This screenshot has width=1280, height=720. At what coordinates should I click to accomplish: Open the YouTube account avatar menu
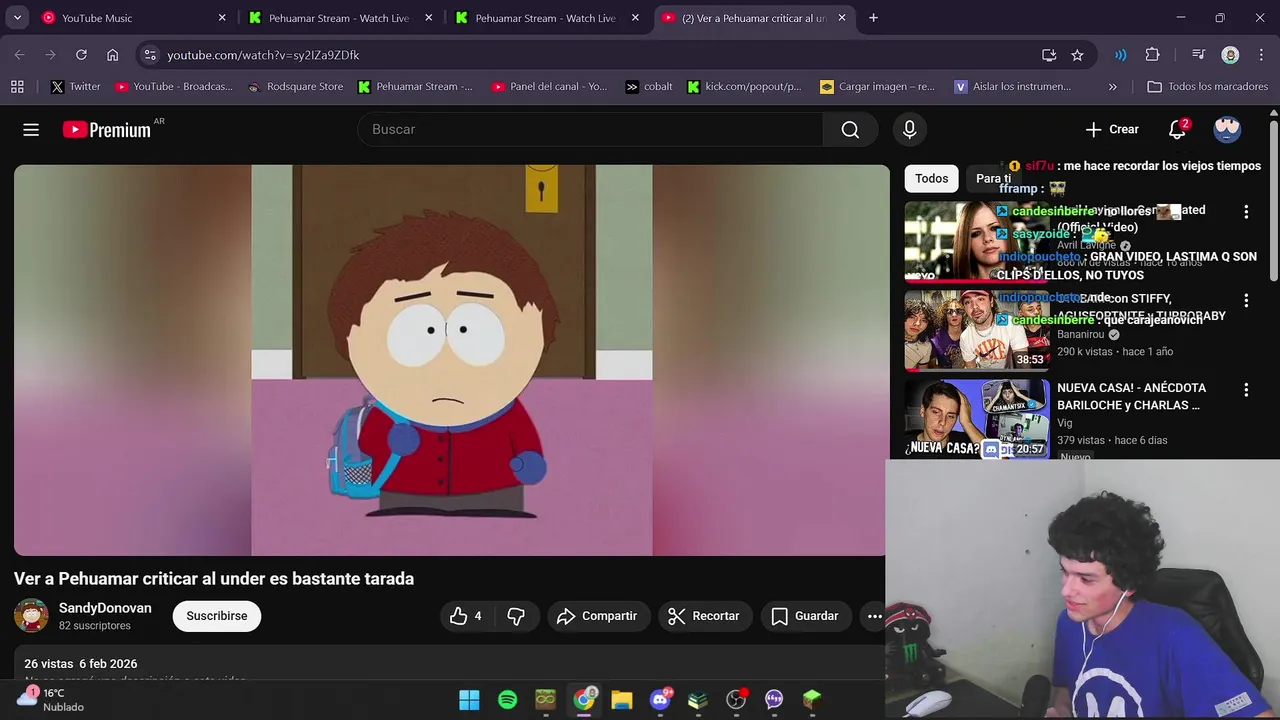(x=1227, y=129)
